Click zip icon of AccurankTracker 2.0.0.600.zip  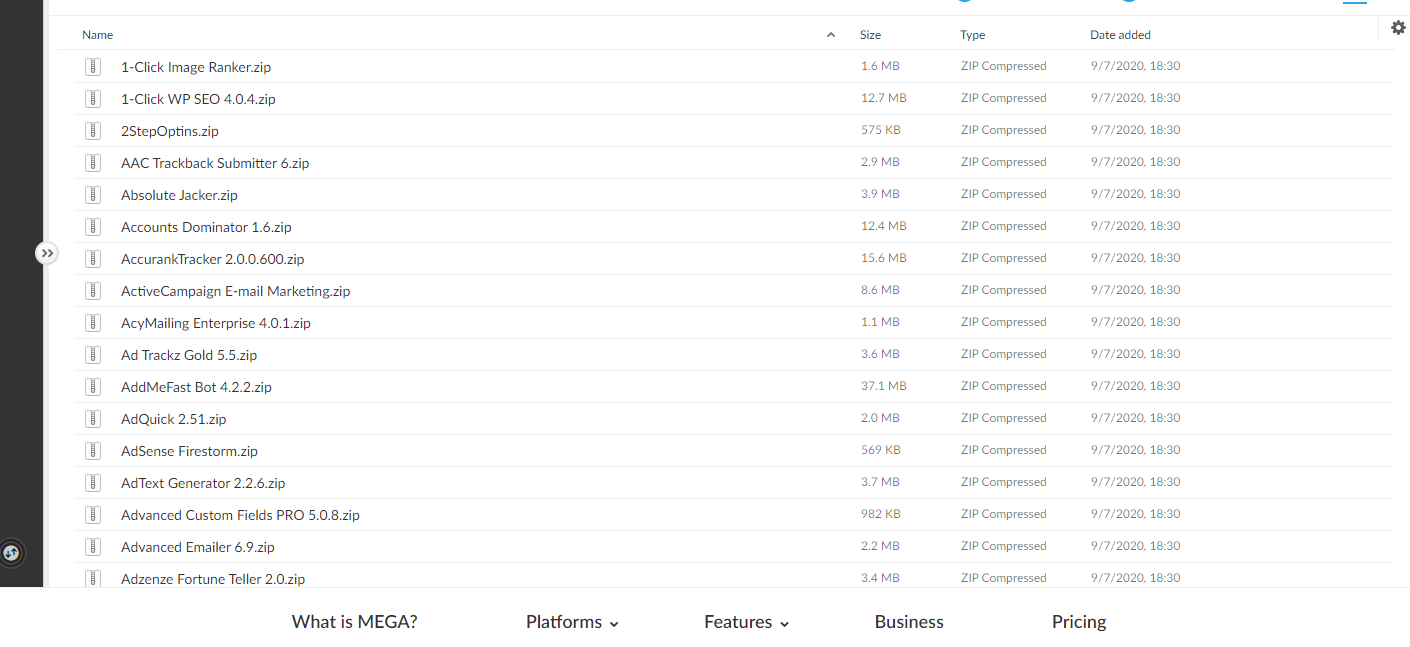(x=93, y=259)
